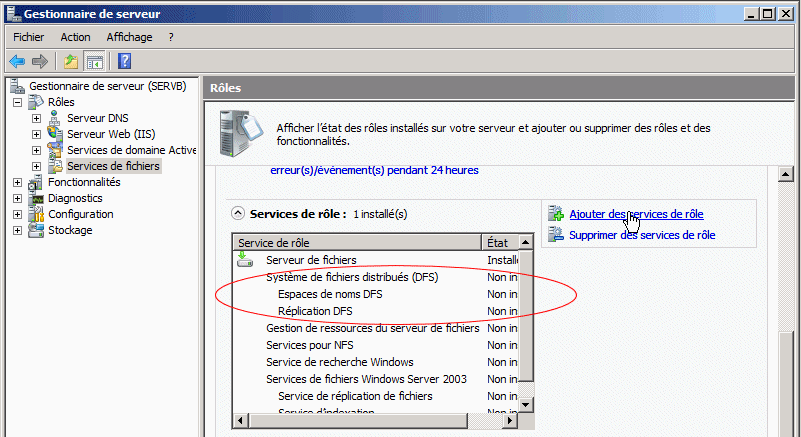
Task: Click the Diagnostics icon
Action: click(x=36, y=198)
